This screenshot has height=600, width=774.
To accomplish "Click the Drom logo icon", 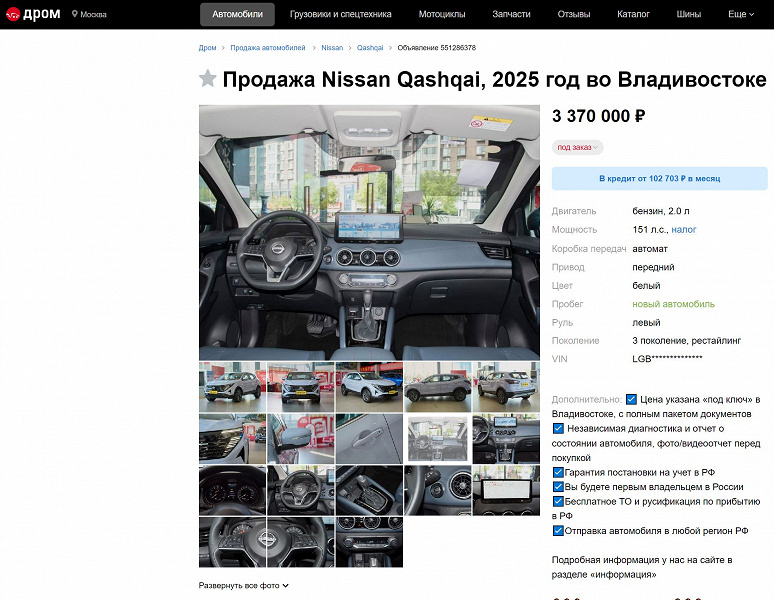I will point(12,14).
